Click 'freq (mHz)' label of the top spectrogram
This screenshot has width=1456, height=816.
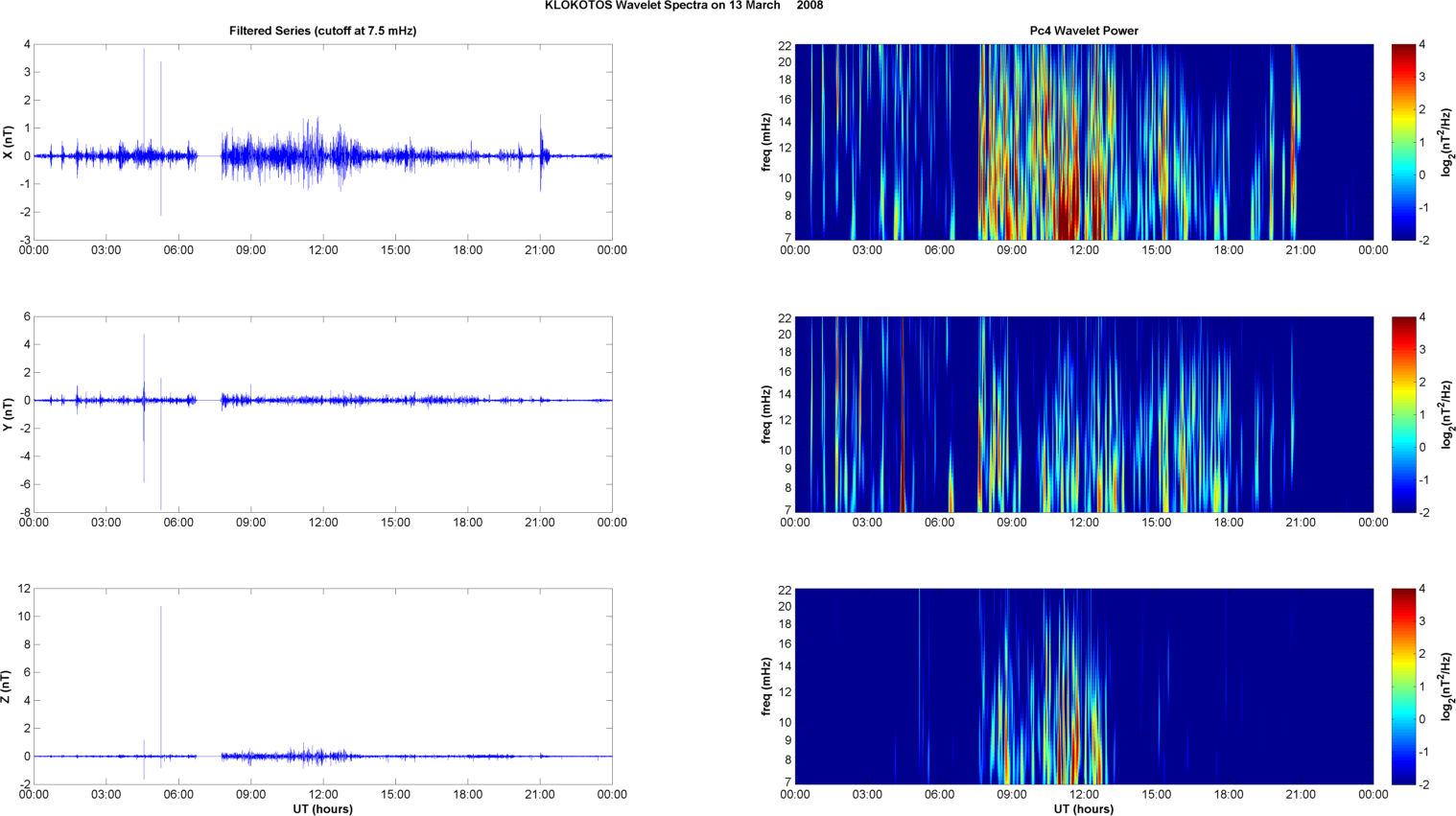click(x=766, y=142)
